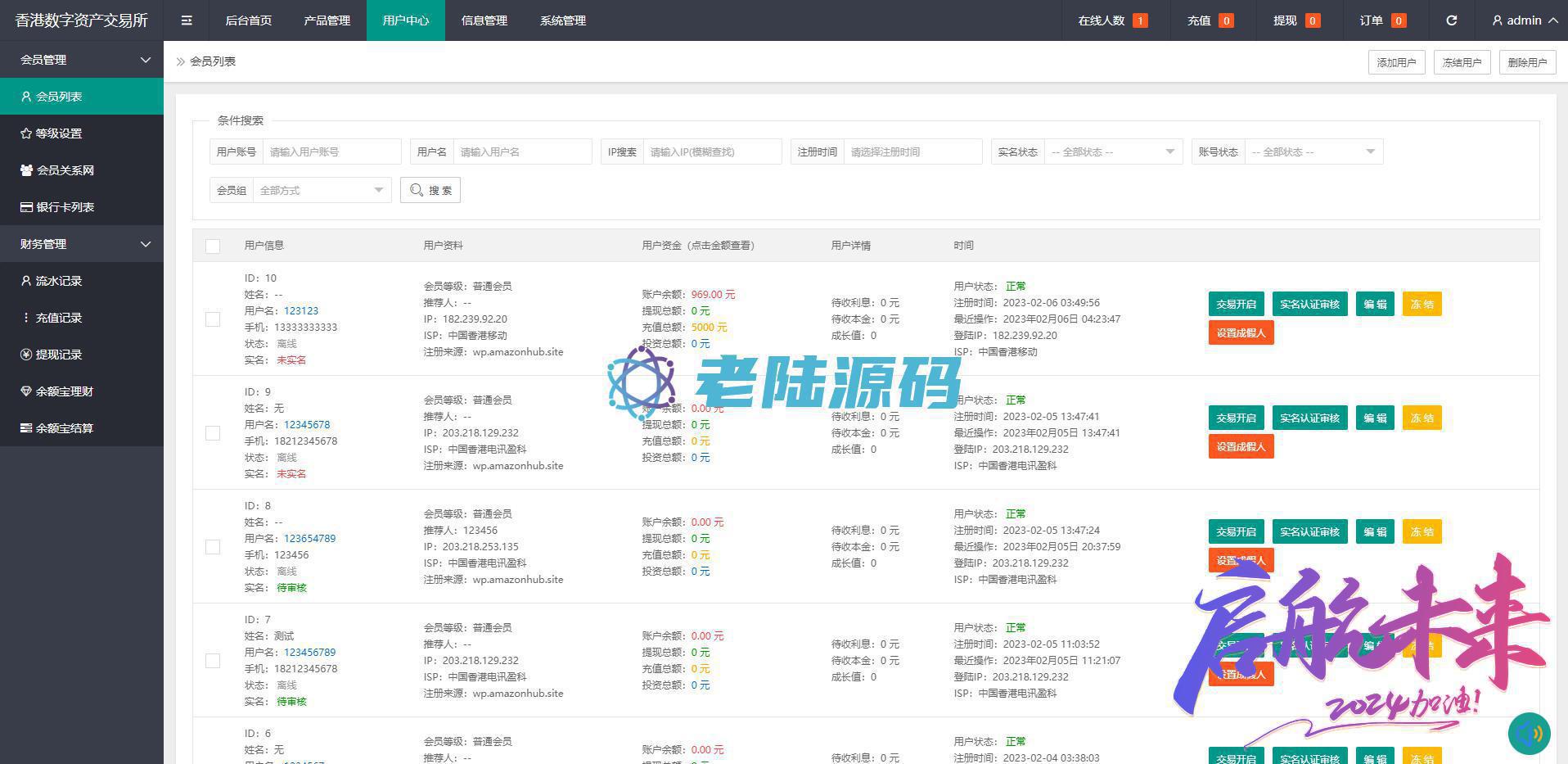
Task: Click 编辑 for user ID 8
Action: point(1375,531)
